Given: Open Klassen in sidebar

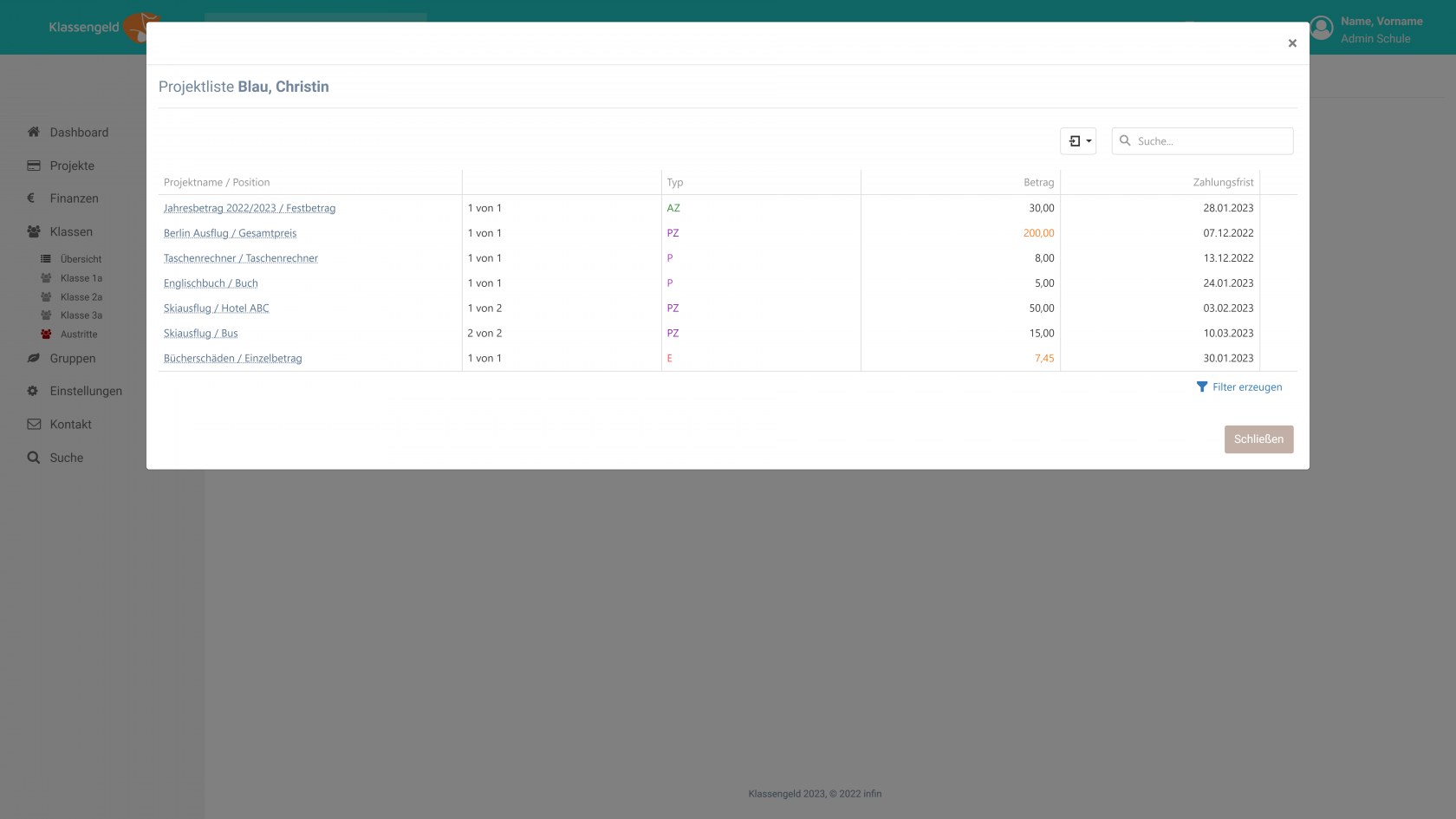Looking at the screenshot, I should click(71, 232).
